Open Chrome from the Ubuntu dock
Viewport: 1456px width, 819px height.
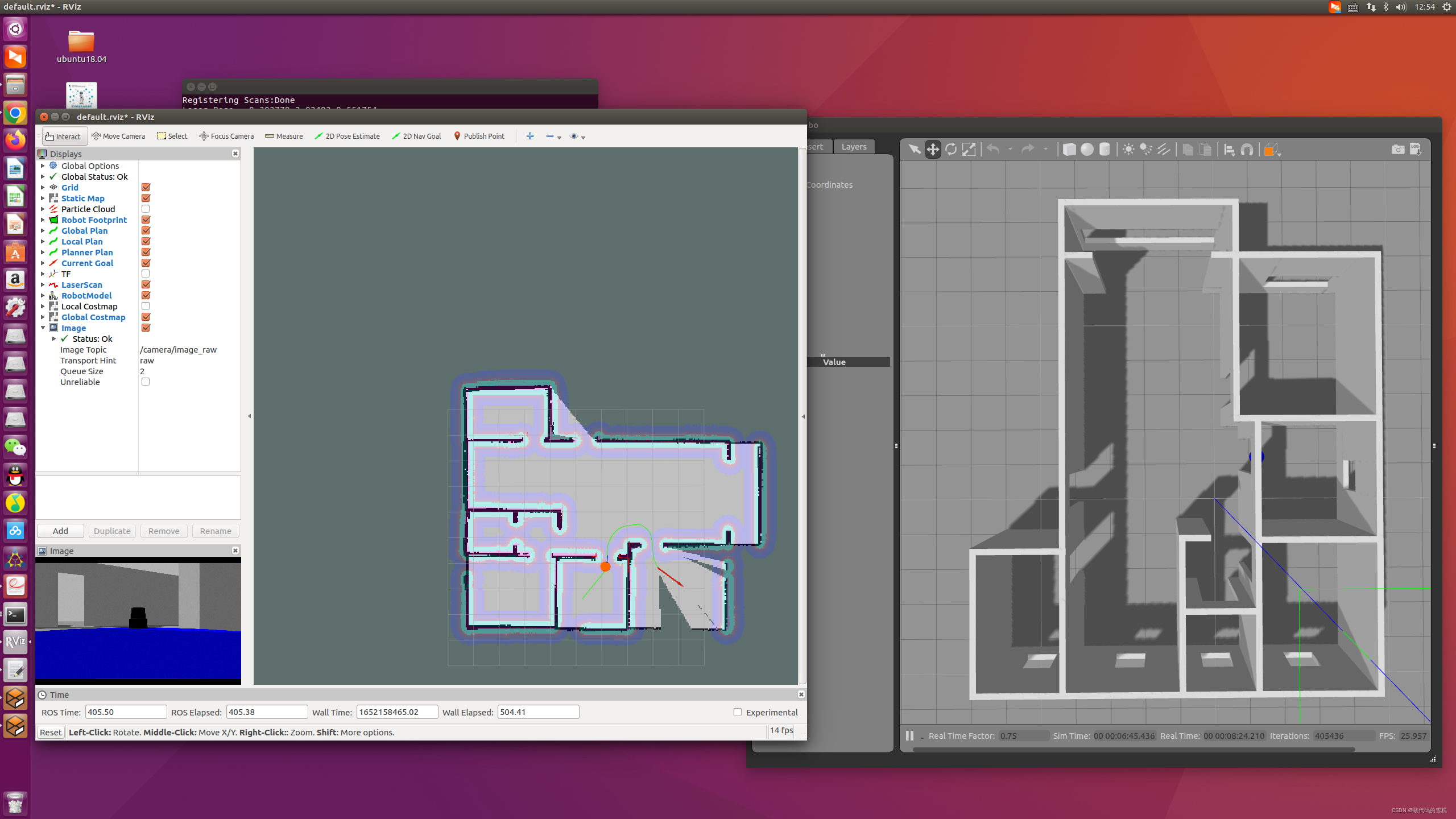pyautogui.click(x=15, y=113)
